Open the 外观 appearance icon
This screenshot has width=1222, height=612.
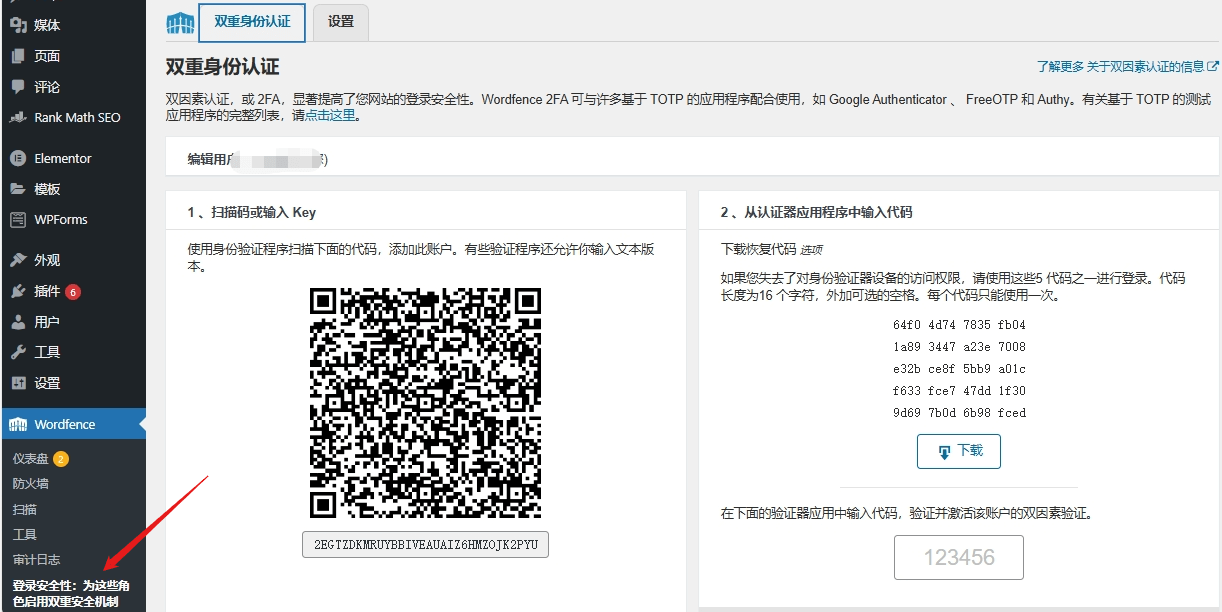coord(18,261)
